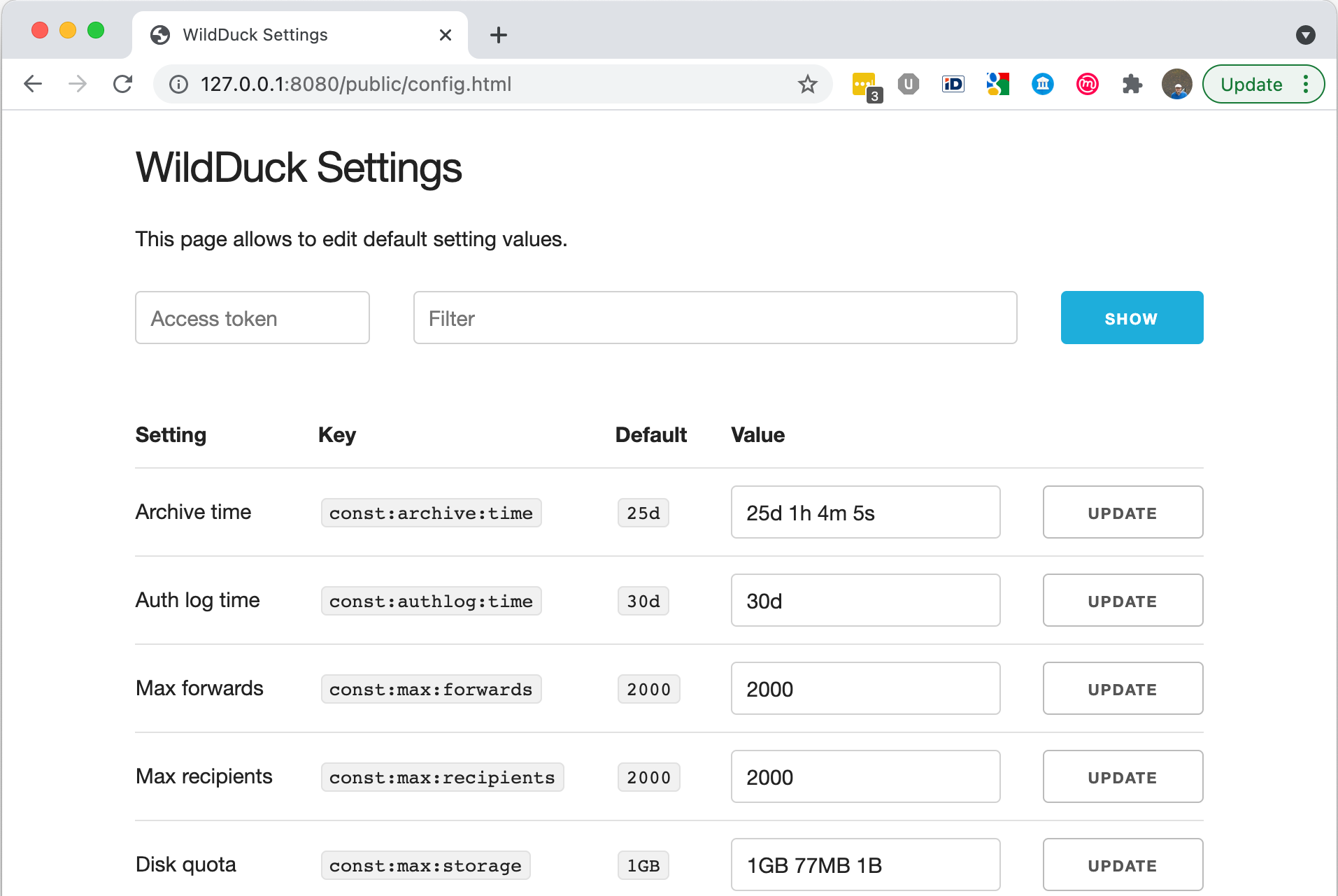Screen dimensions: 1338x896
Task: Click the Access token input field
Action: pos(252,318)
